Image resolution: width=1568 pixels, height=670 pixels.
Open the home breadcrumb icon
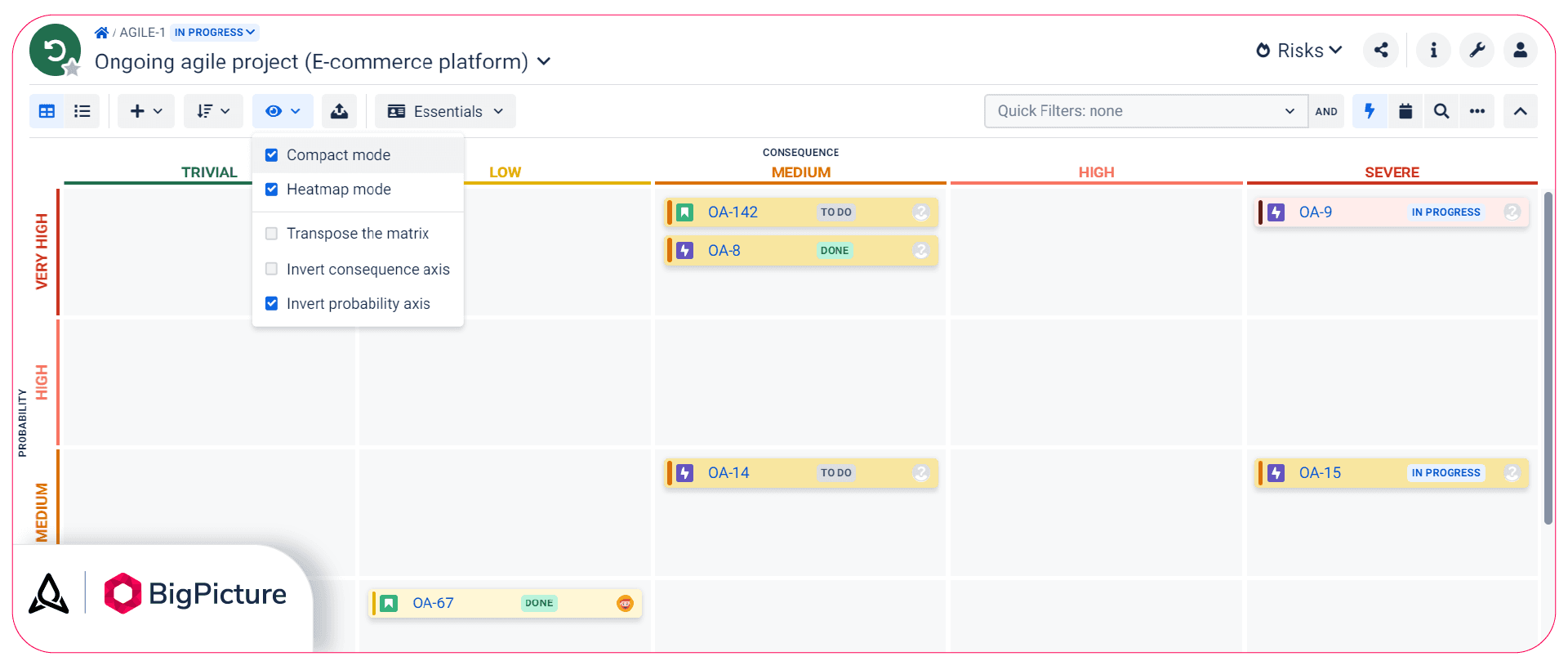101,33
